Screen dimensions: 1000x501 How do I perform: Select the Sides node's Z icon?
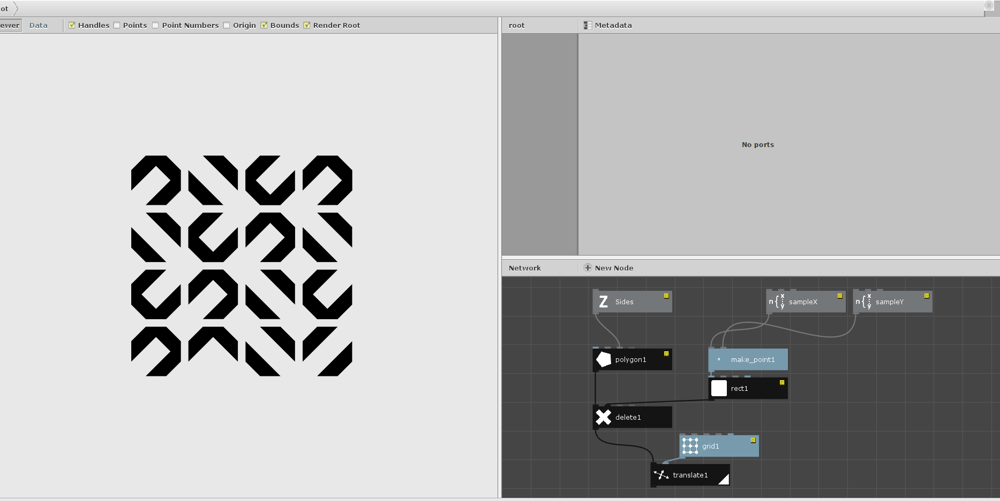tap(603, 302)
